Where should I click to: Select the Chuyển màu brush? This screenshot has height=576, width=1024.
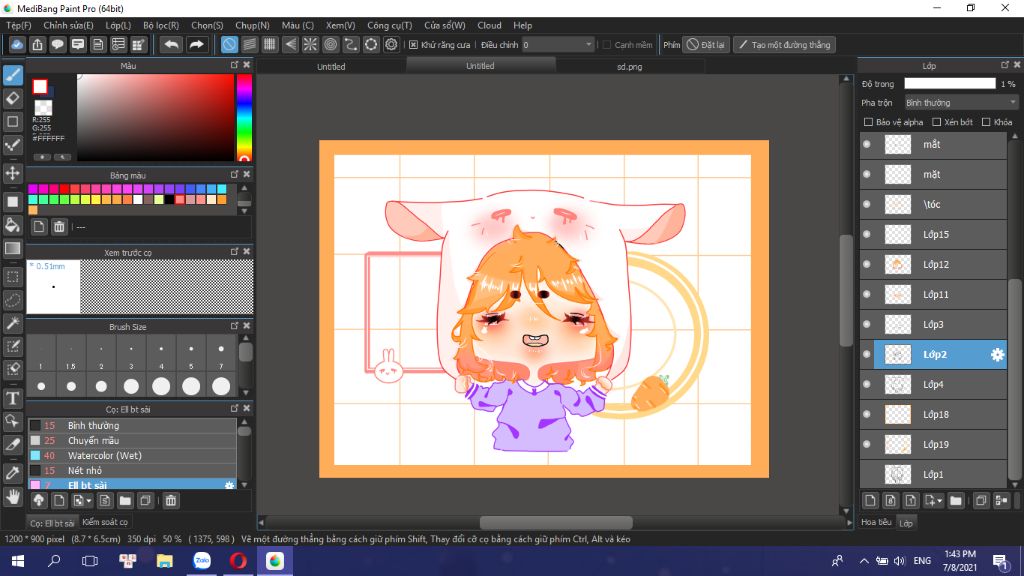132,440
